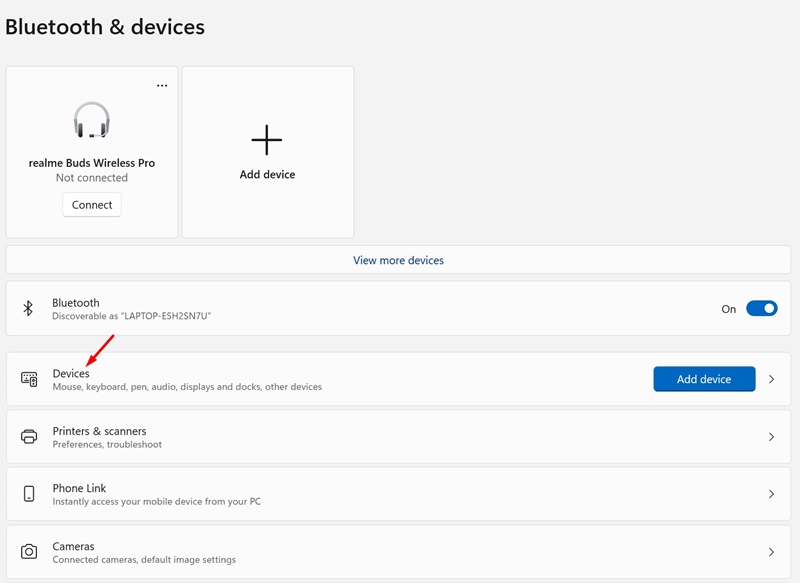Click the plus icon to add device

click(267, 140)
